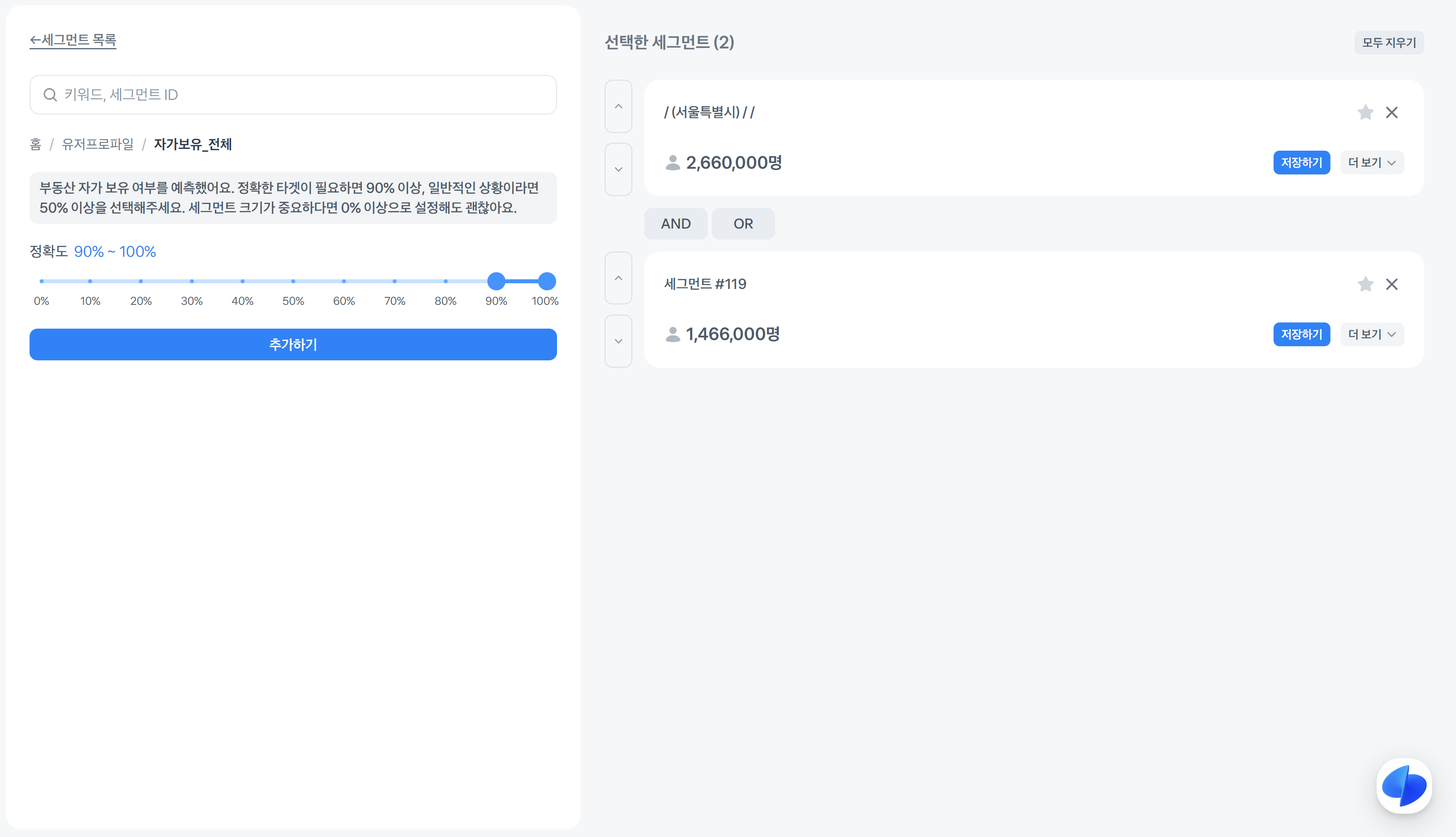Open 유저프로파일 breadcrumb item
The width and height of the screenshot is (1456, 837).
click(97, 144)
